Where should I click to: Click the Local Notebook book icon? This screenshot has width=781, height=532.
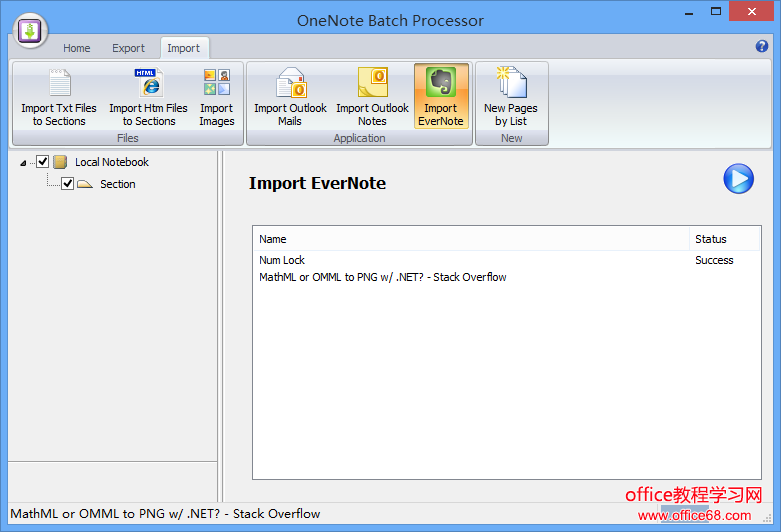click(x=60, y=162)
